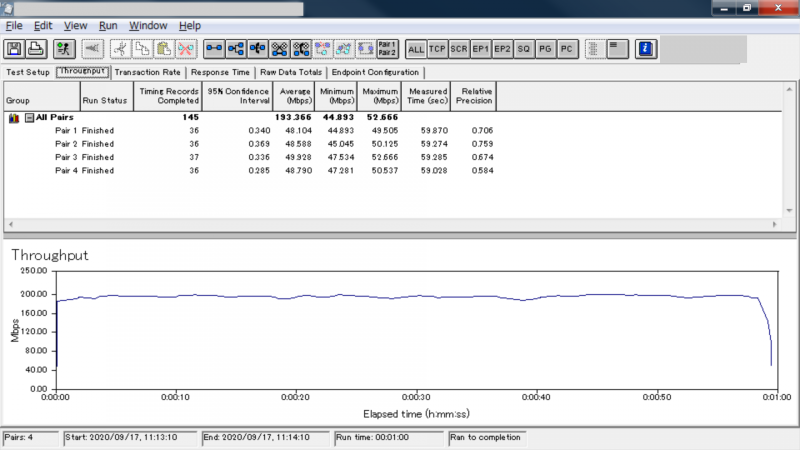Click the Paste clipboard icon

coord(163,48)
